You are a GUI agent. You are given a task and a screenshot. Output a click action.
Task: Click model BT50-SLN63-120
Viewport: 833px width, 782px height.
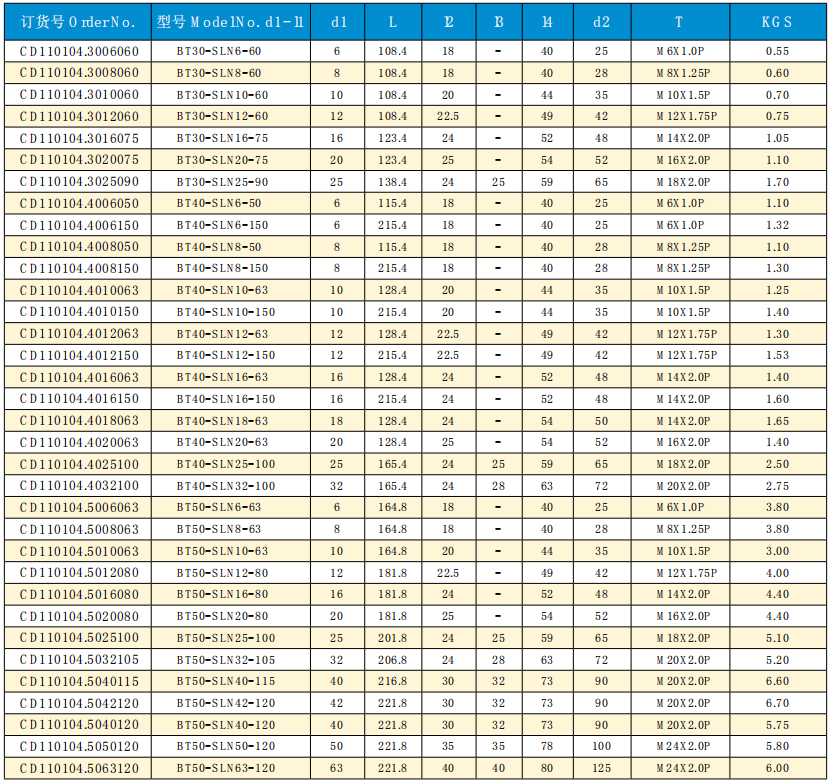point(226,768)
